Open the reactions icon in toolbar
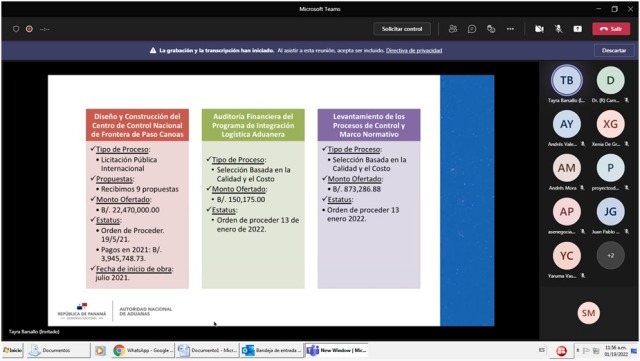Screen dimensions: 640x361 click(491, 29)
